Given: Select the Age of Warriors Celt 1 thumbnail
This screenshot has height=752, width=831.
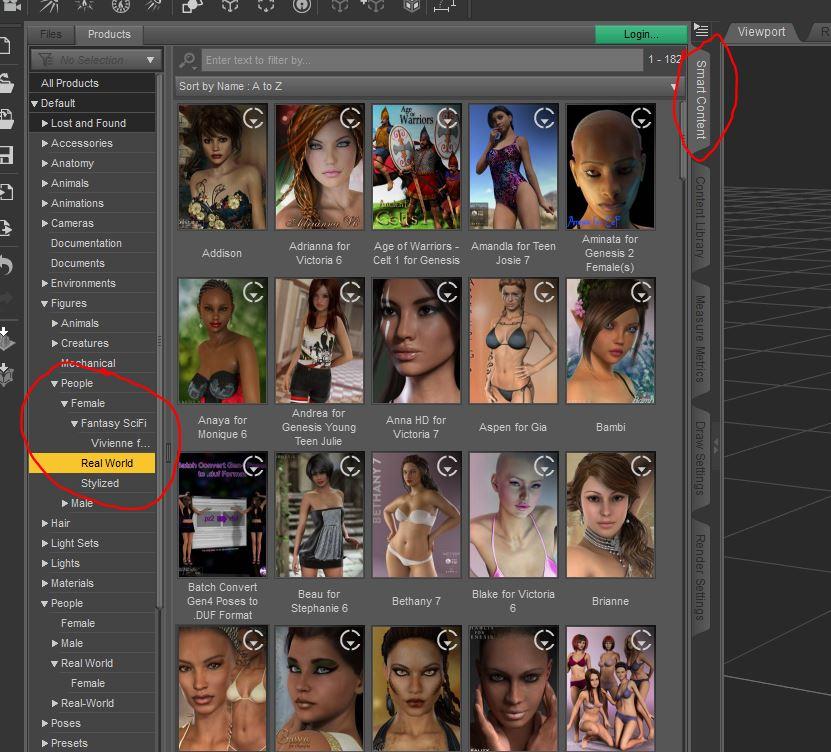Looking at the screenshot, I should click(x=416, y=167).
